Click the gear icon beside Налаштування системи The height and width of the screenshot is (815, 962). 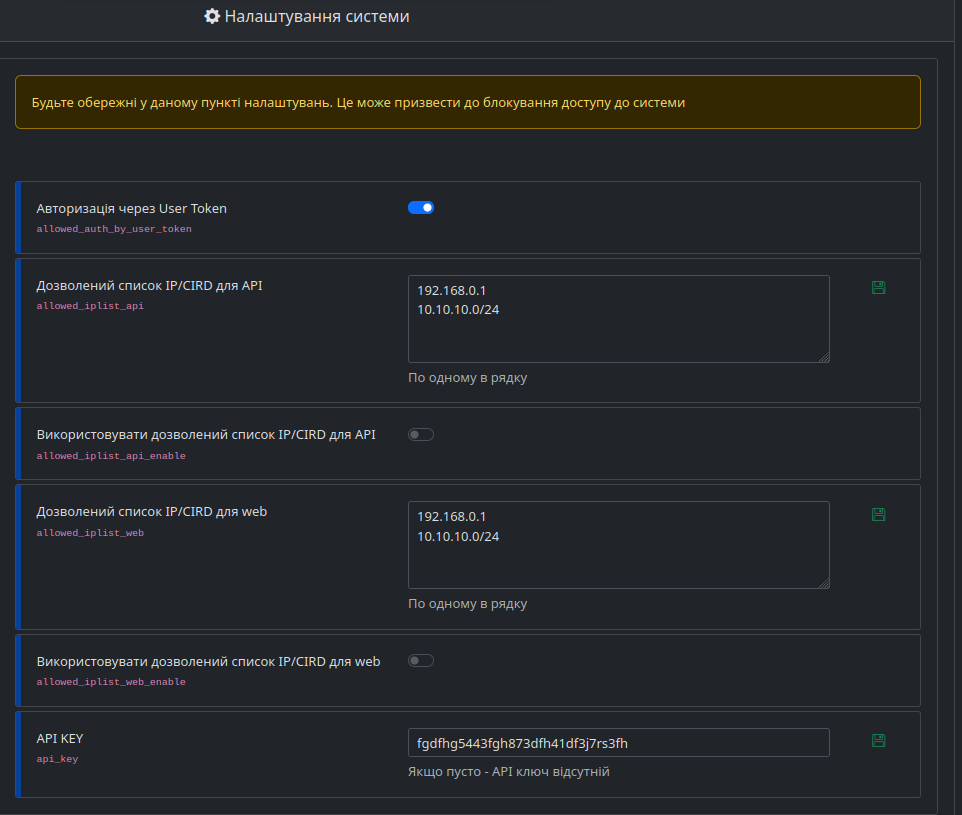point(212,16)
